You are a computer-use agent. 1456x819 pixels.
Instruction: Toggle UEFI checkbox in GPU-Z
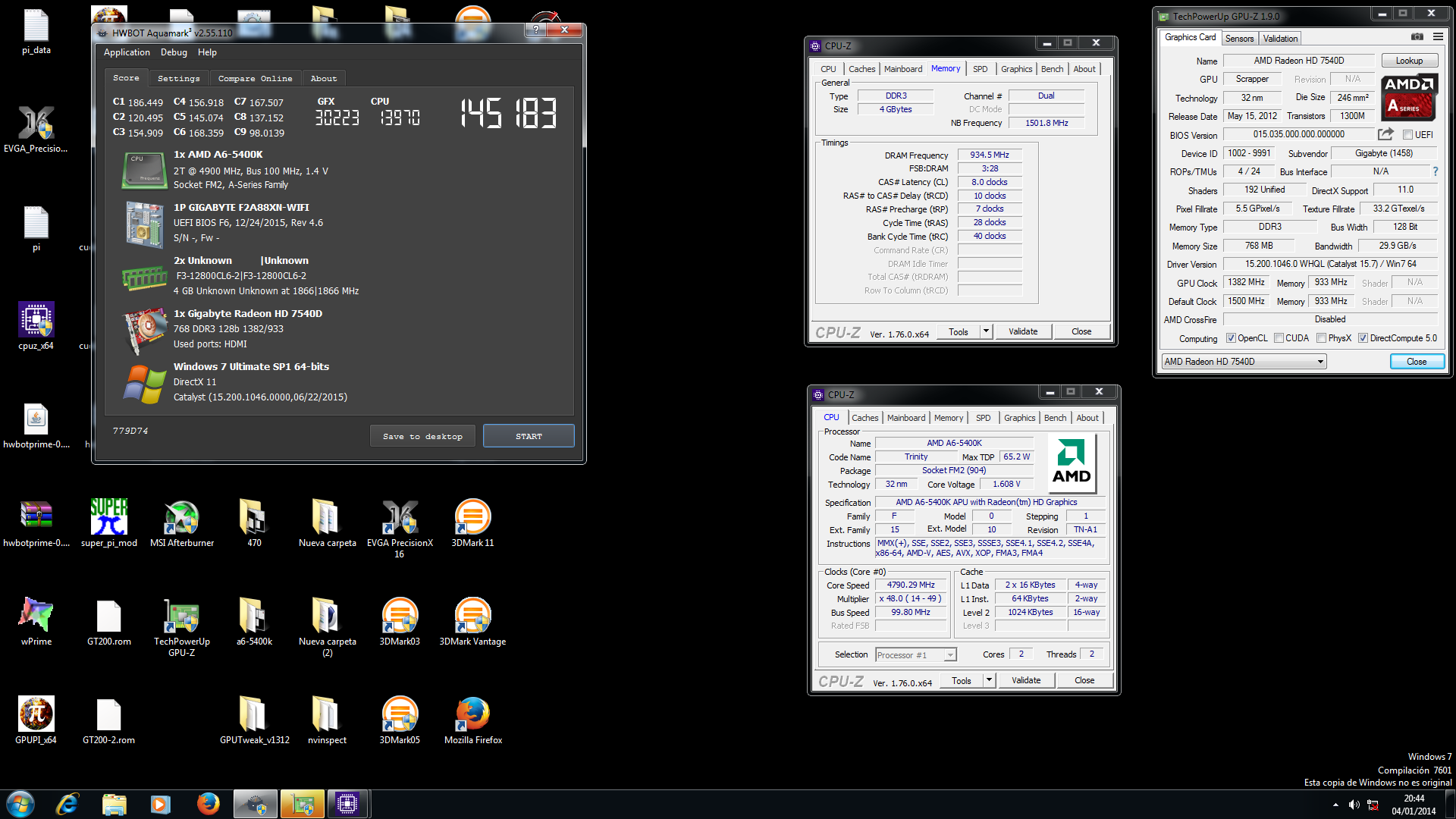pos(1407,135)
